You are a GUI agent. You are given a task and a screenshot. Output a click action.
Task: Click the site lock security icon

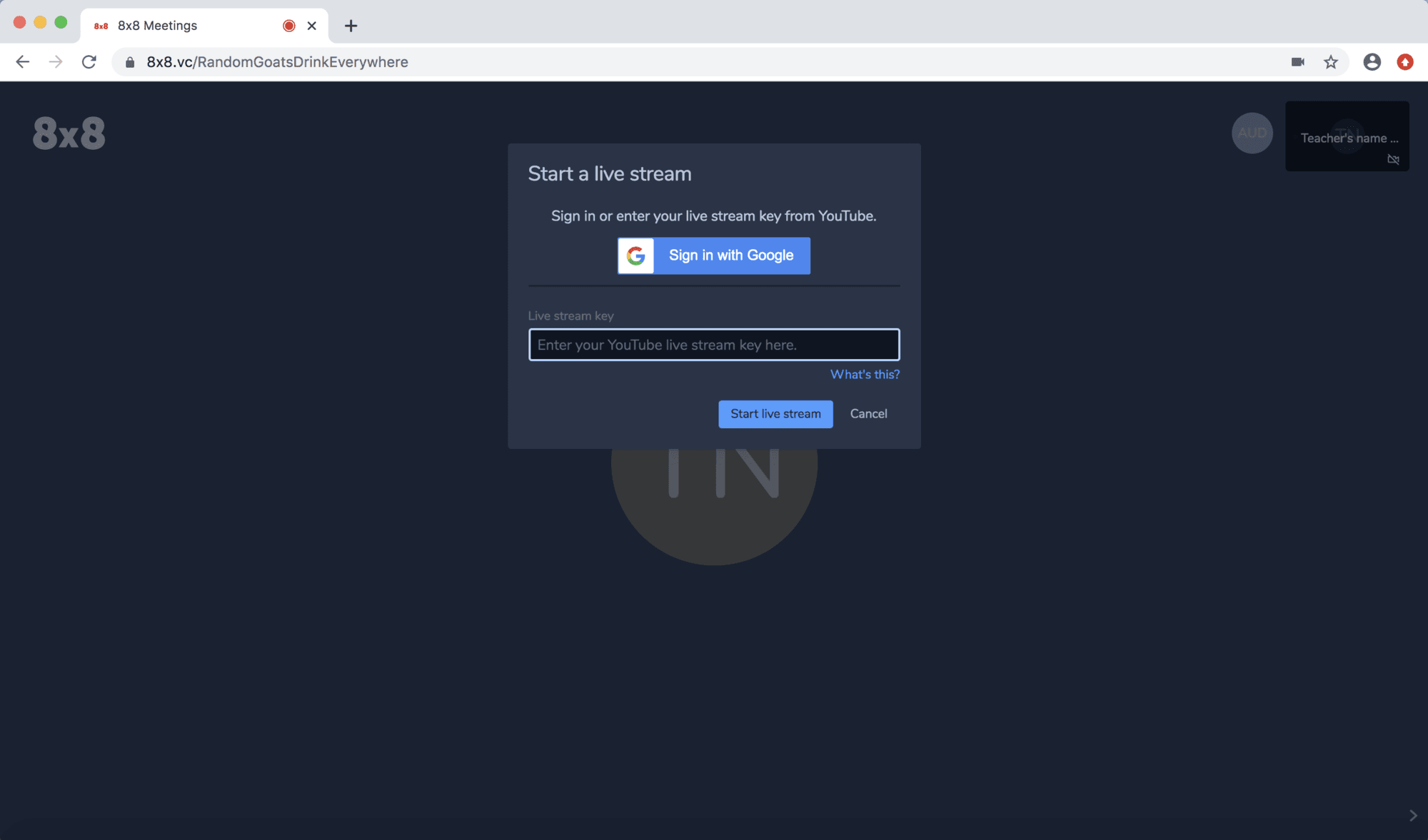click(x=130, y=62)
